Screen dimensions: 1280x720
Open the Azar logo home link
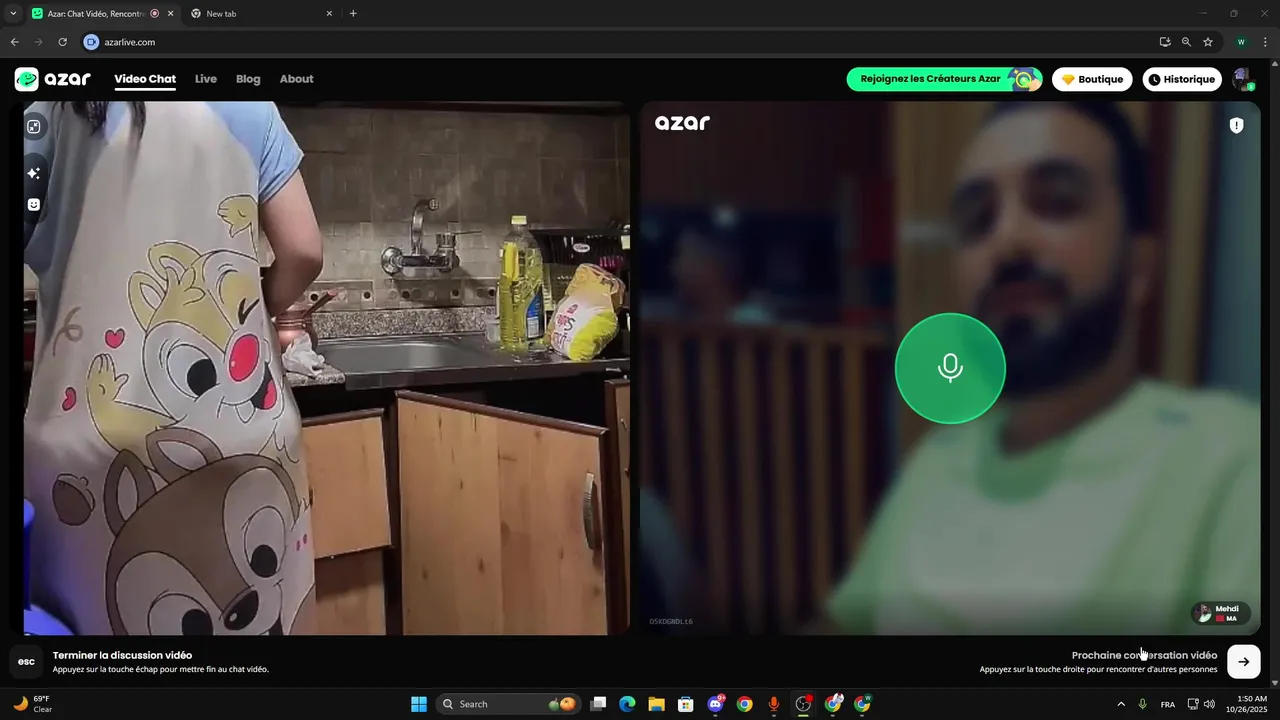click(53, 79)
